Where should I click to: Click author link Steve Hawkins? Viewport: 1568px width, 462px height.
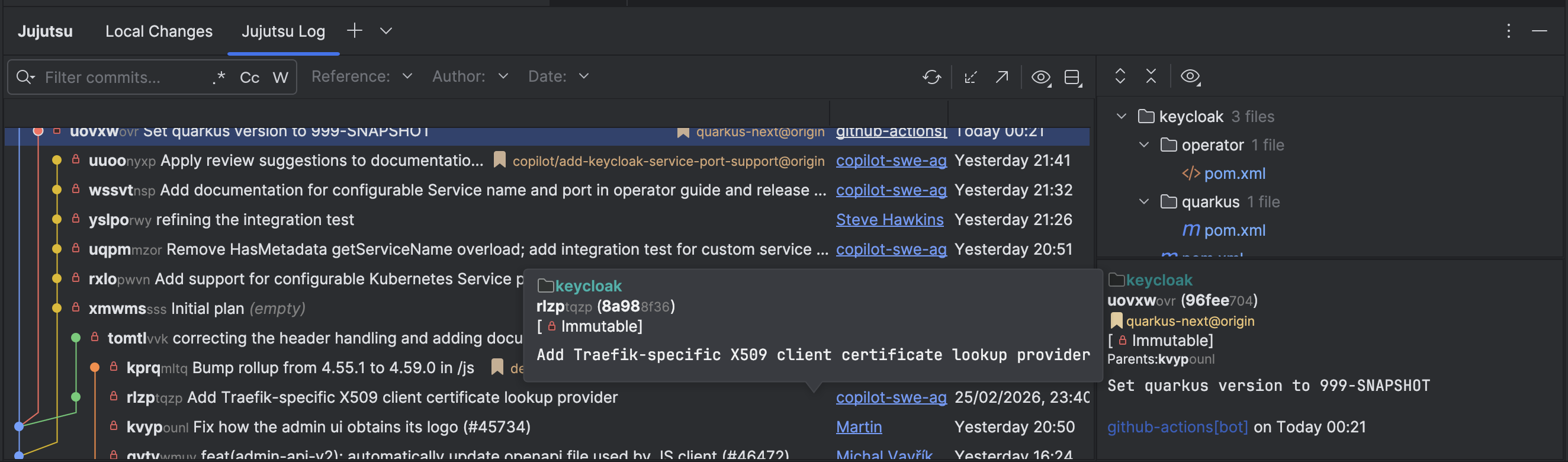[x=889, y=220]
